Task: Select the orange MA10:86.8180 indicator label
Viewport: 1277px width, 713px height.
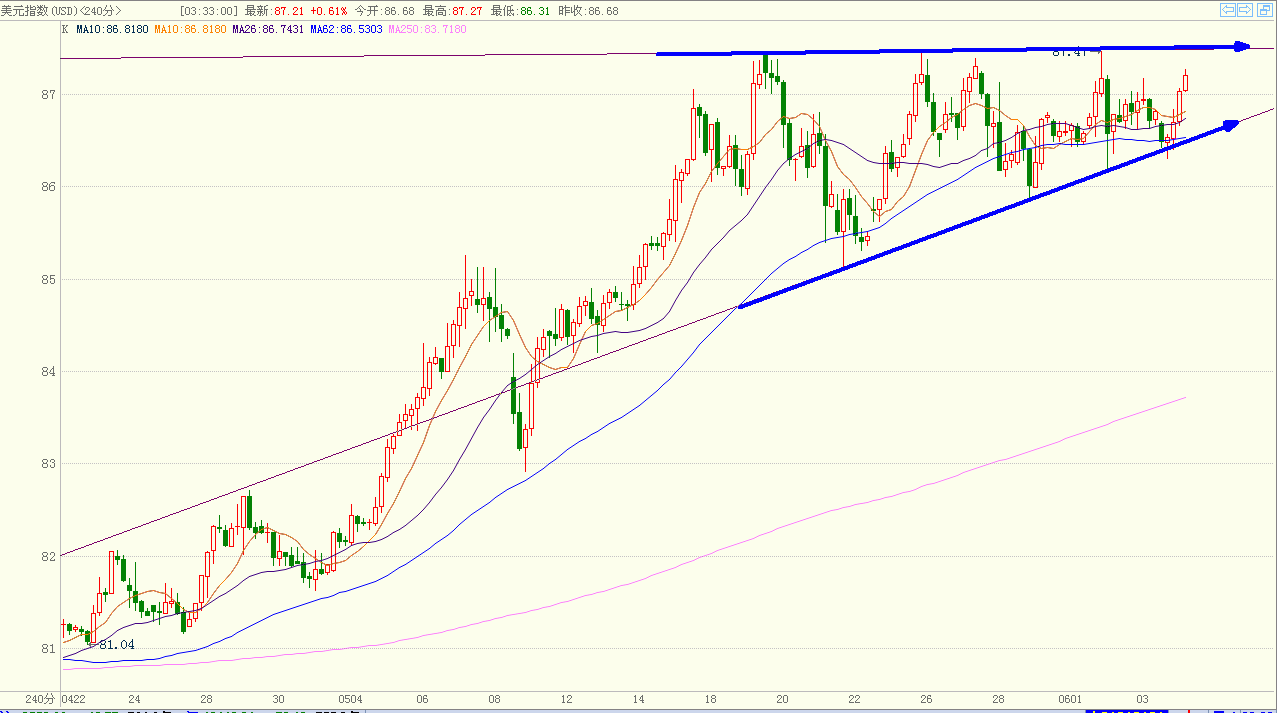Action: point(190,30)
